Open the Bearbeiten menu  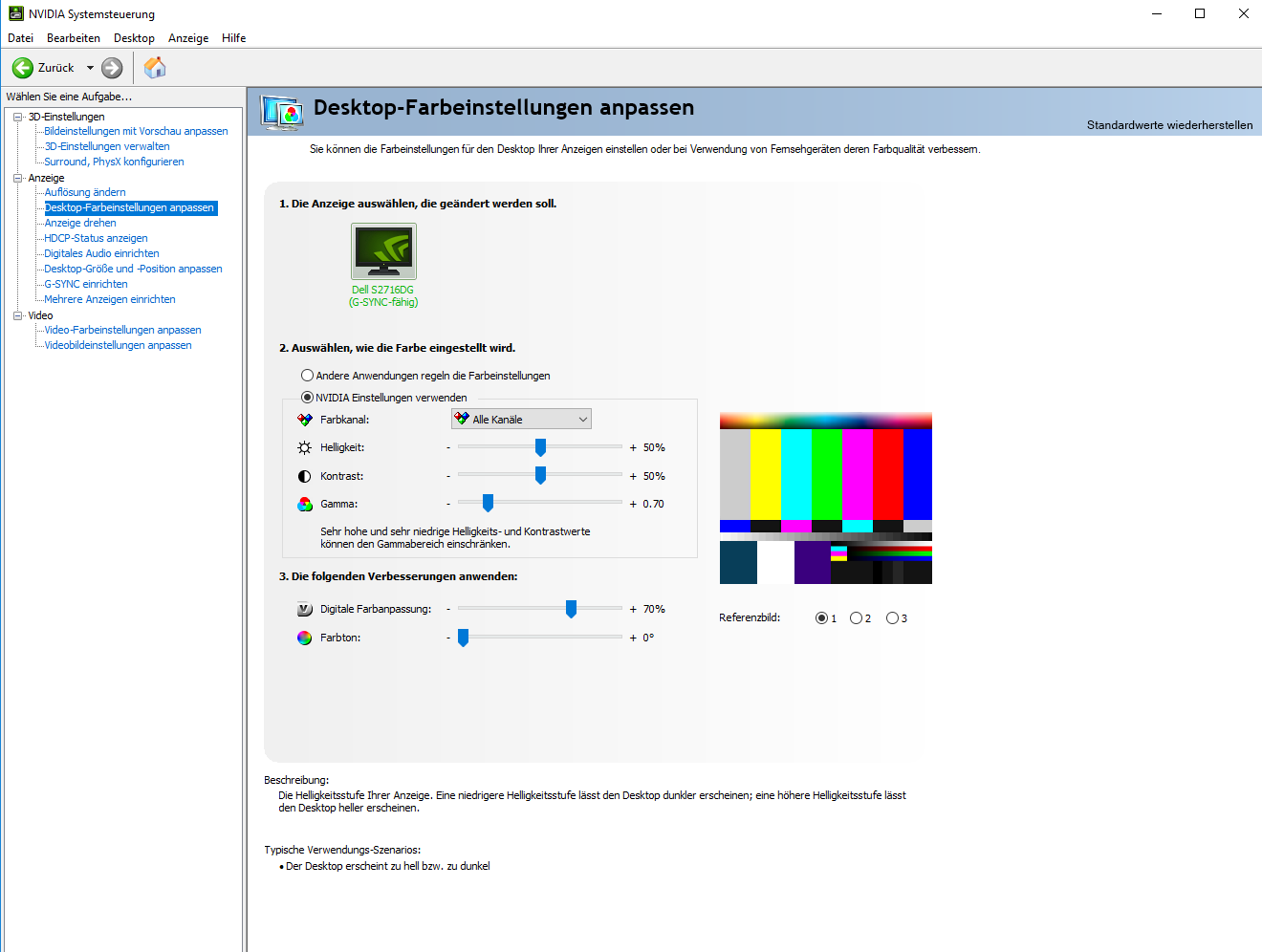coord(74,38)
